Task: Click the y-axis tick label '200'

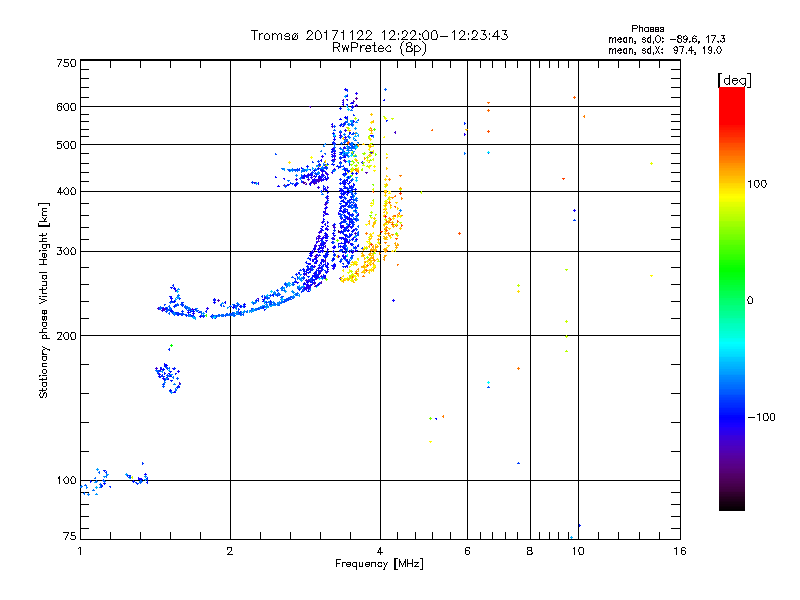Action: [x=66, y=336]
